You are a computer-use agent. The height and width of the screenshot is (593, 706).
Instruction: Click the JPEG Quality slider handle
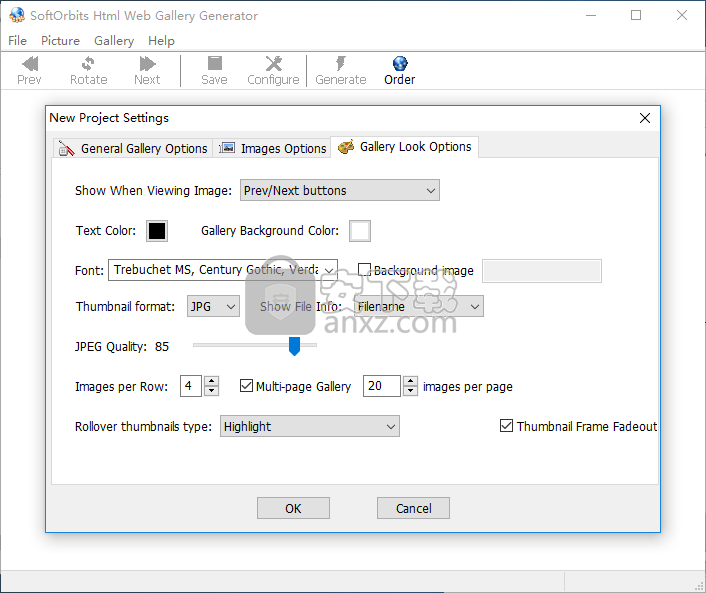[x=294, y=346]
